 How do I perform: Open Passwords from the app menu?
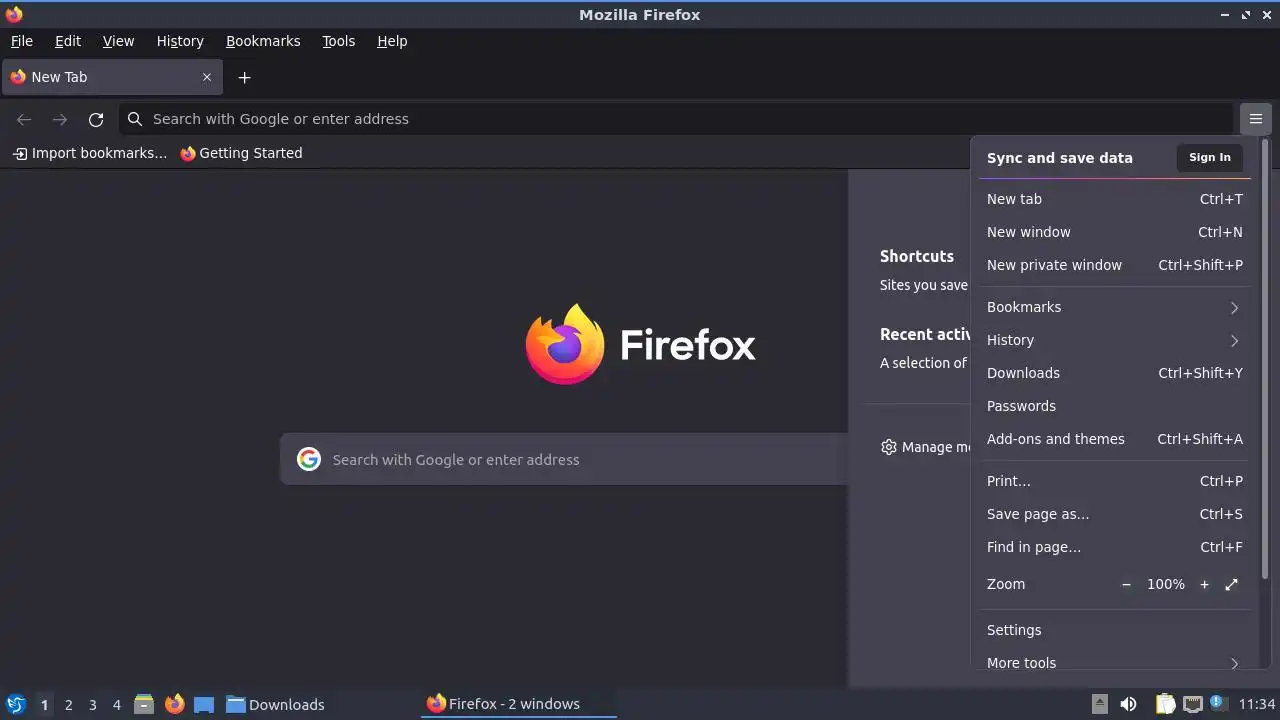tap(1113, 406)
